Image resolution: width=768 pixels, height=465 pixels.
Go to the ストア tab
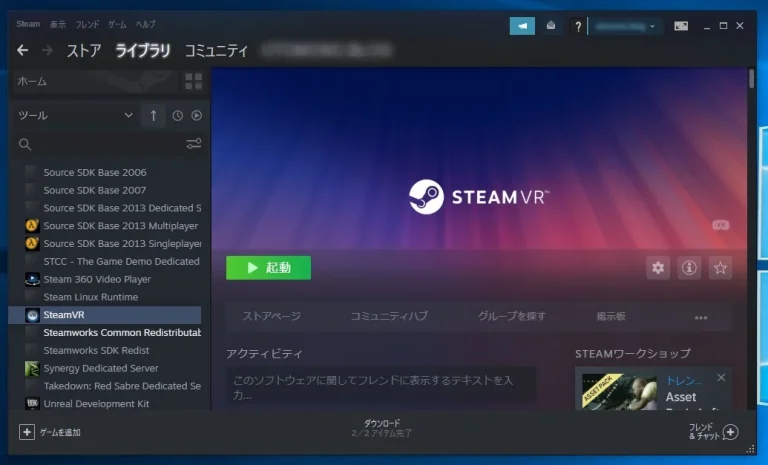tap(84, 50)
